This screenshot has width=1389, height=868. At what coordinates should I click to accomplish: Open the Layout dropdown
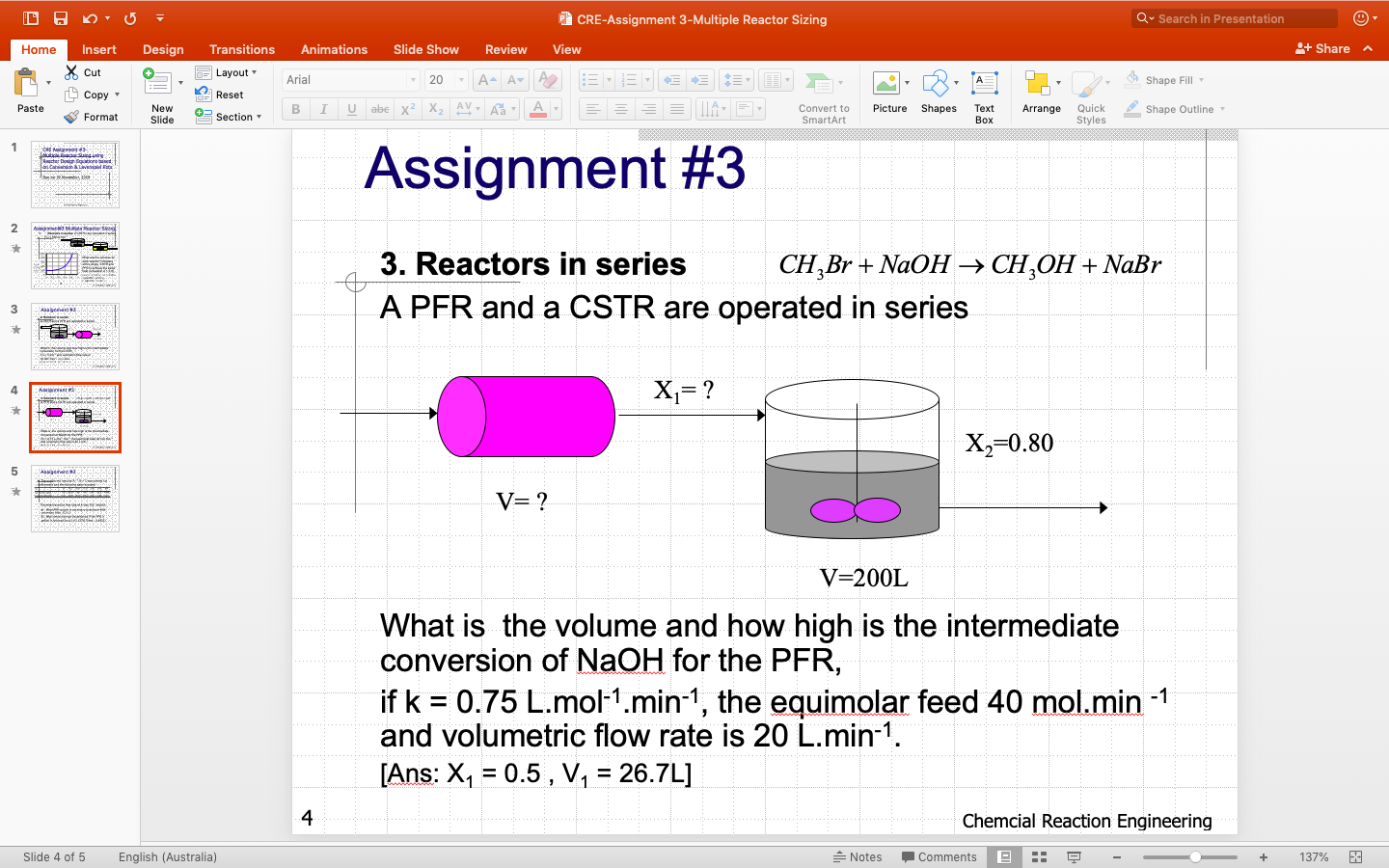click(x=229, y=72)
